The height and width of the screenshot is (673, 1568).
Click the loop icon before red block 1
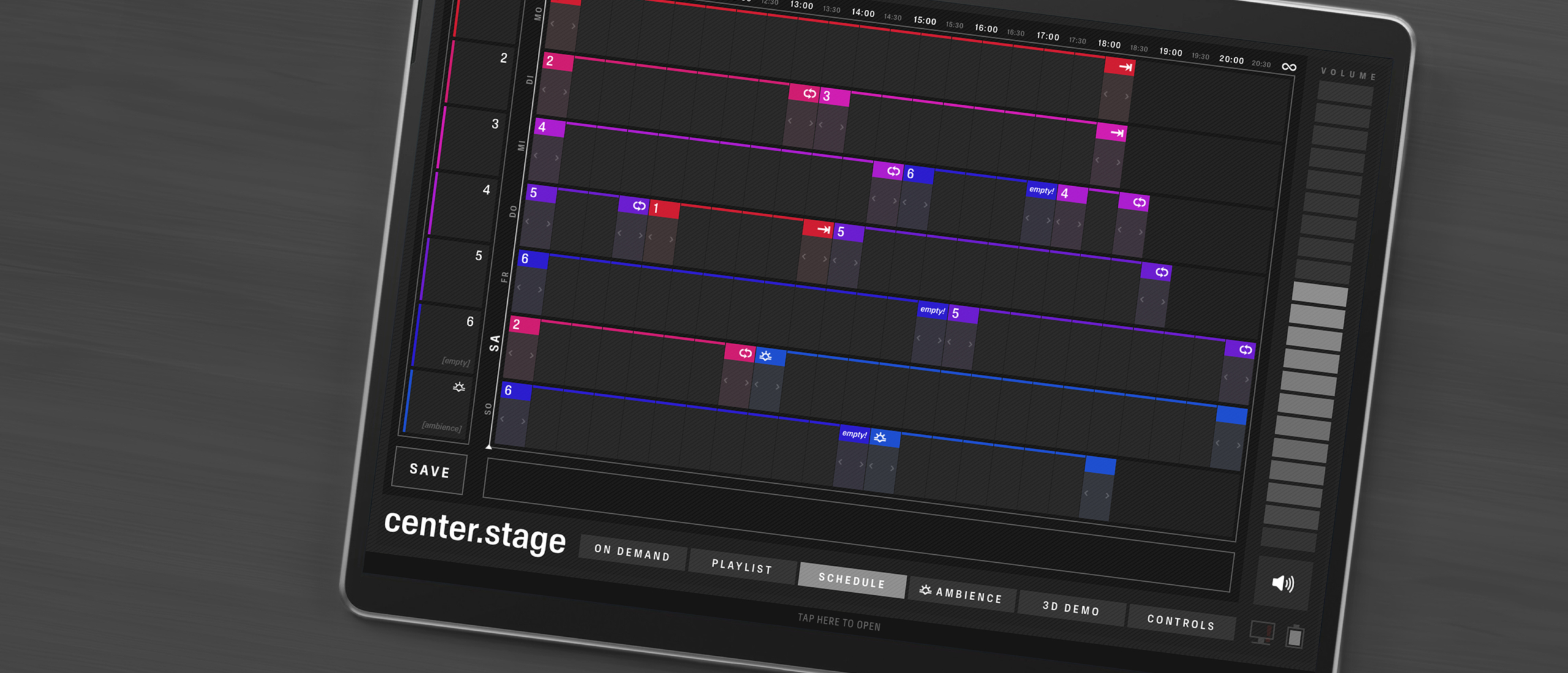pos(634,205)
